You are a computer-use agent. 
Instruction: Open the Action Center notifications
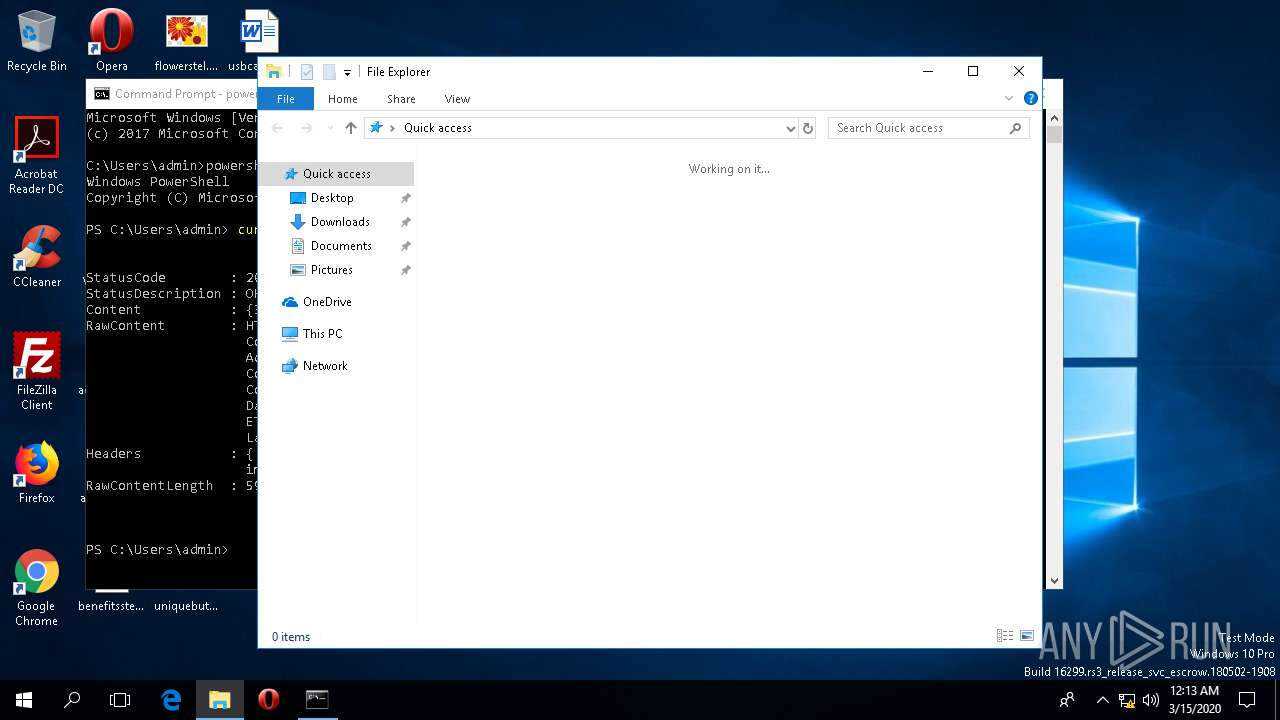pos(1247,700)
